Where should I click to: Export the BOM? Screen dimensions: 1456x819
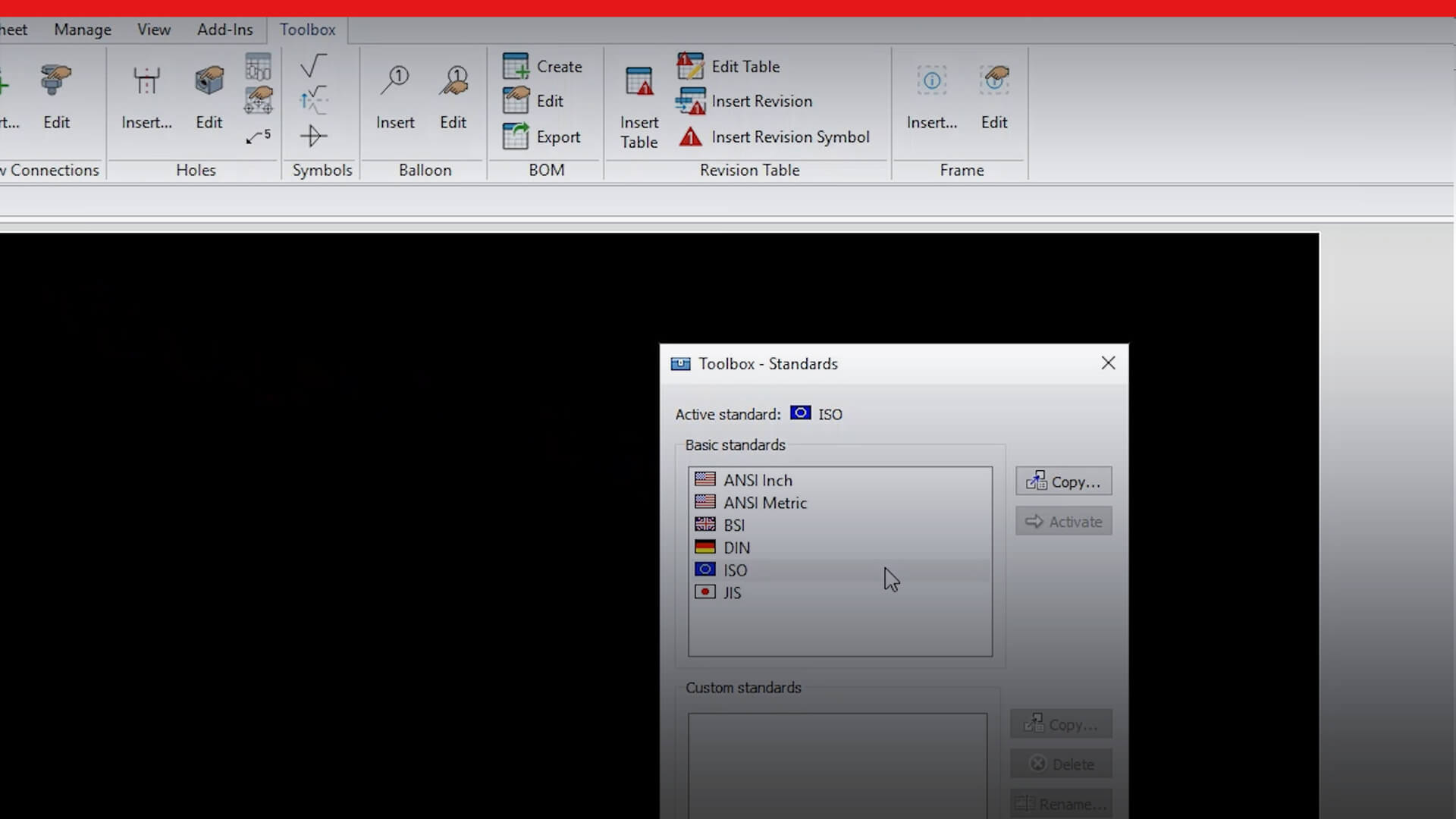(542, 136)
